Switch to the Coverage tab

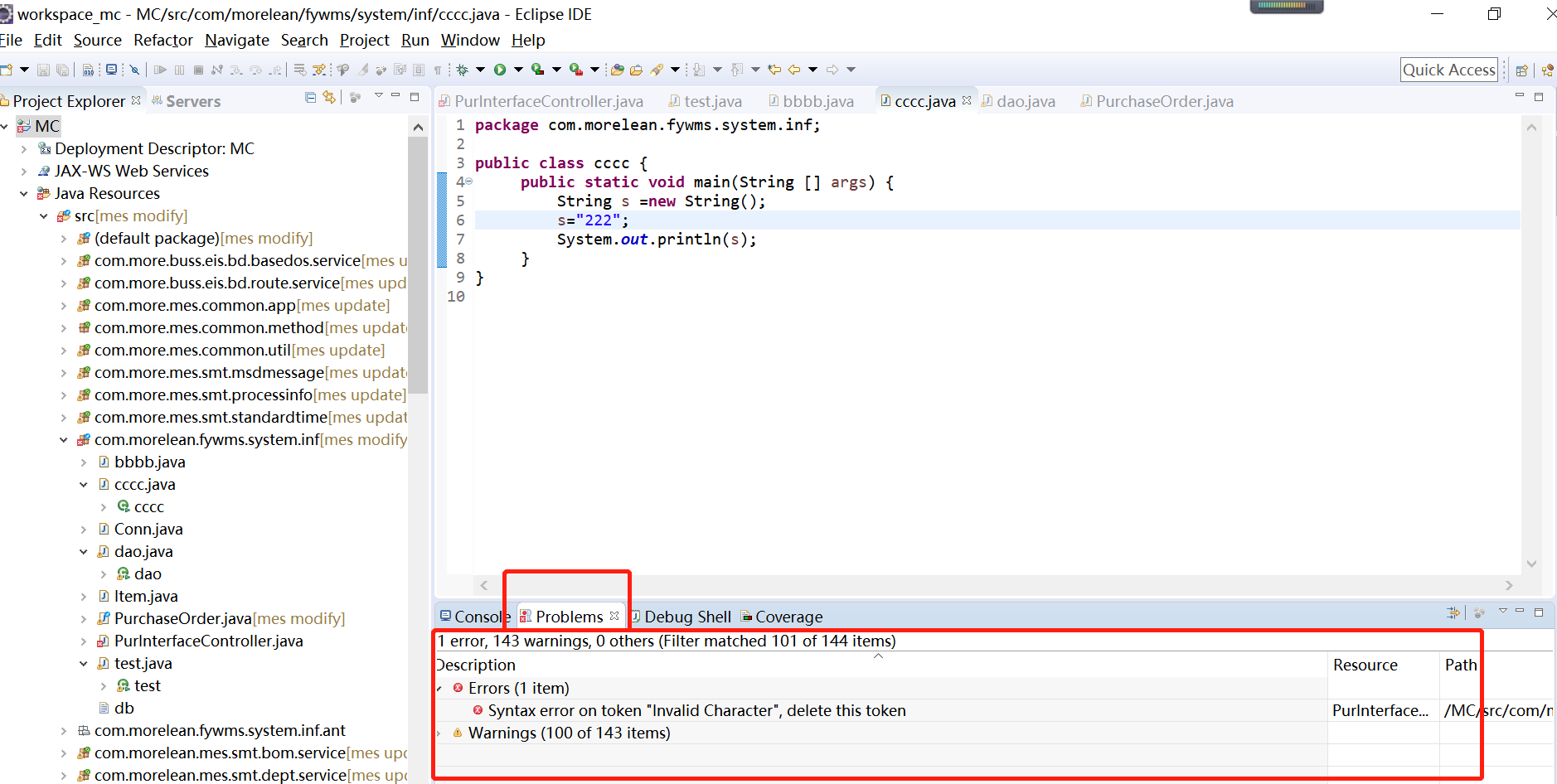pyautogui.click(x=781, y=617)
